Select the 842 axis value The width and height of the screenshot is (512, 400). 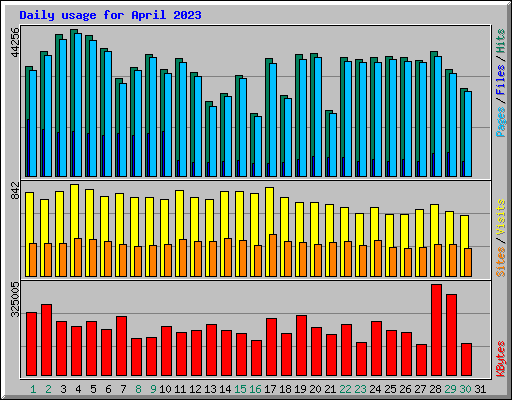pos(15,191)
